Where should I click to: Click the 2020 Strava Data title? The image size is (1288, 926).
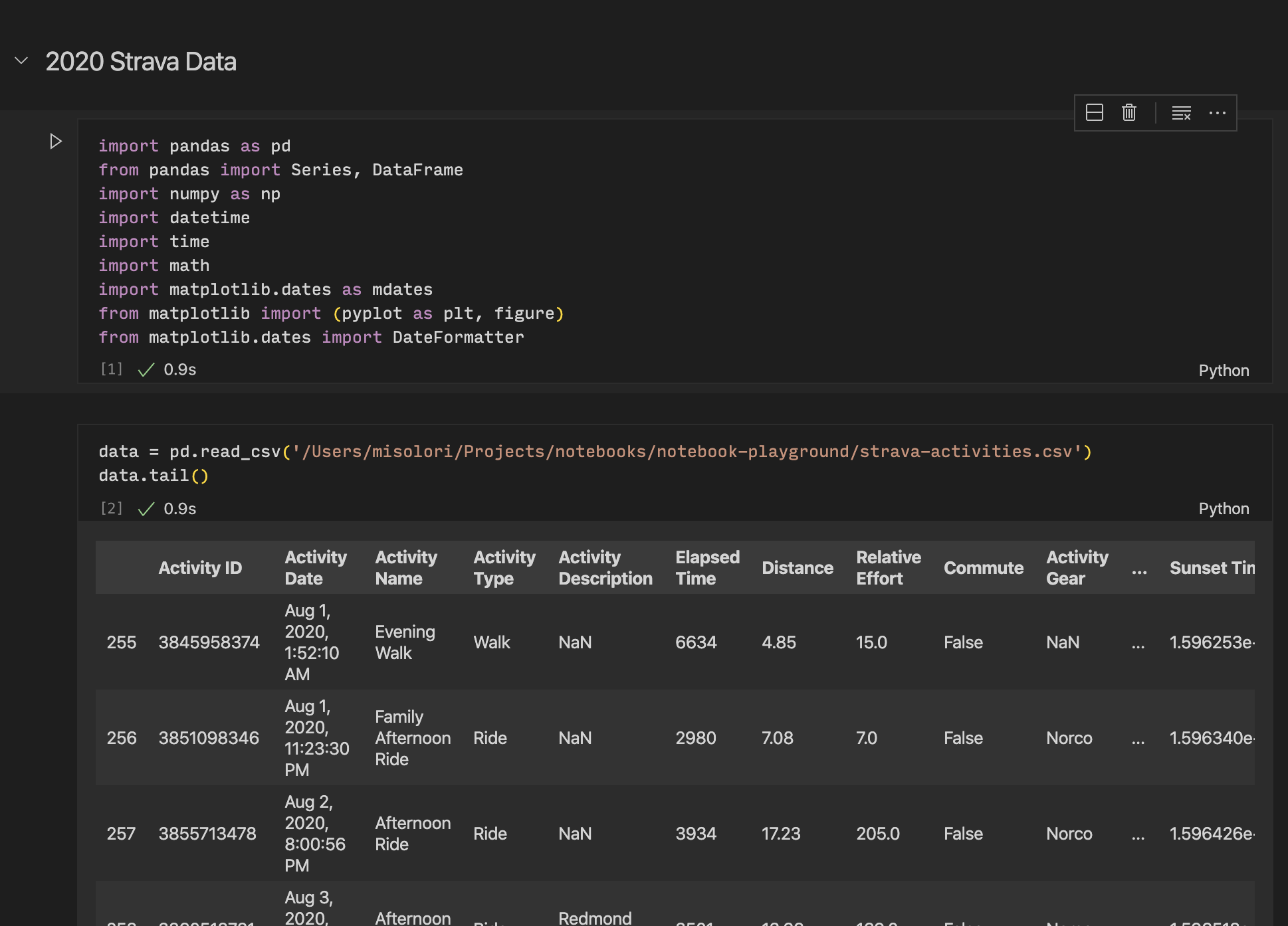pyautogui.click(x=141, y=60)
